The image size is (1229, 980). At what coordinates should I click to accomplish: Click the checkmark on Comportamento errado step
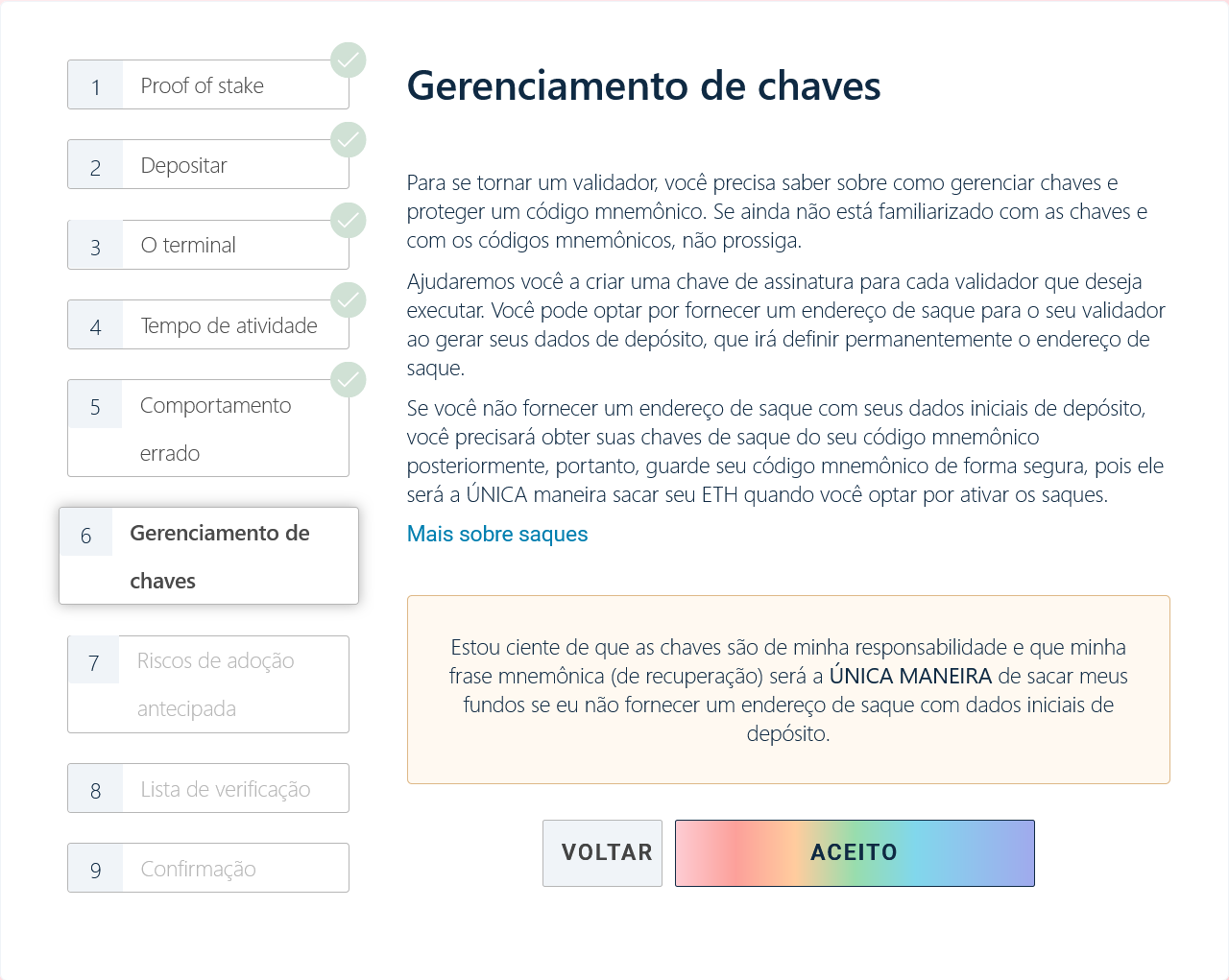348,380
